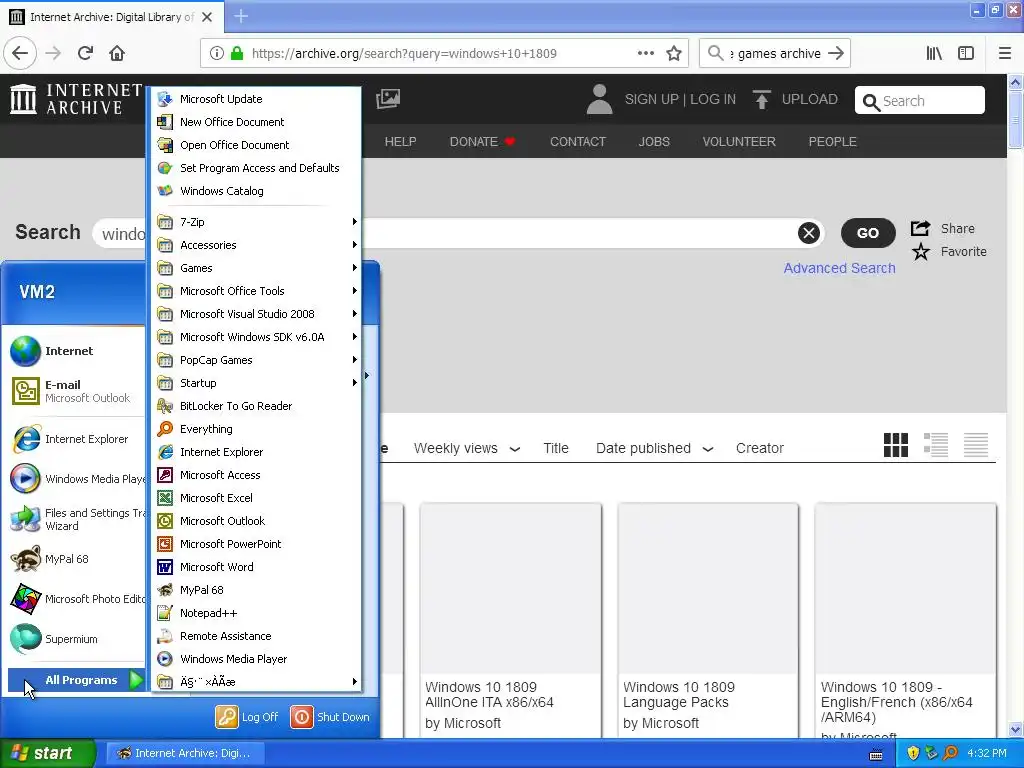Open the DONATE navigation link
The width and height of the screenshot is (1024, 768).
point(482,142)
